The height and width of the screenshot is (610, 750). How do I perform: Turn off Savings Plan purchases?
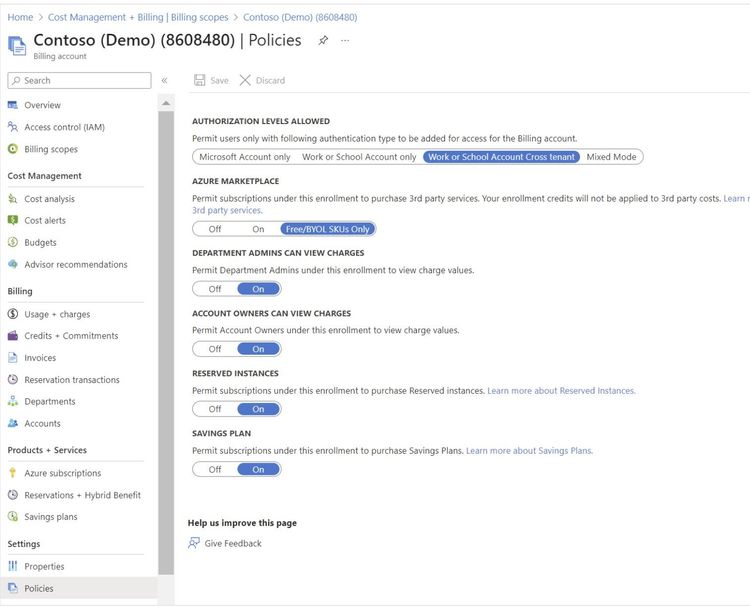[x=215, y=469]
